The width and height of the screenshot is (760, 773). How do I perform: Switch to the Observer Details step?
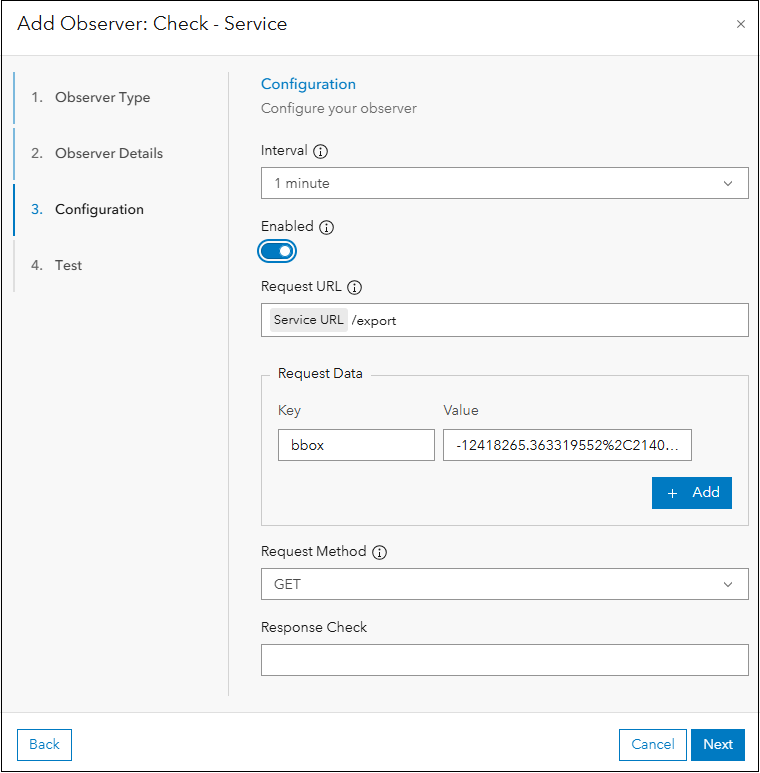(108, 154)
